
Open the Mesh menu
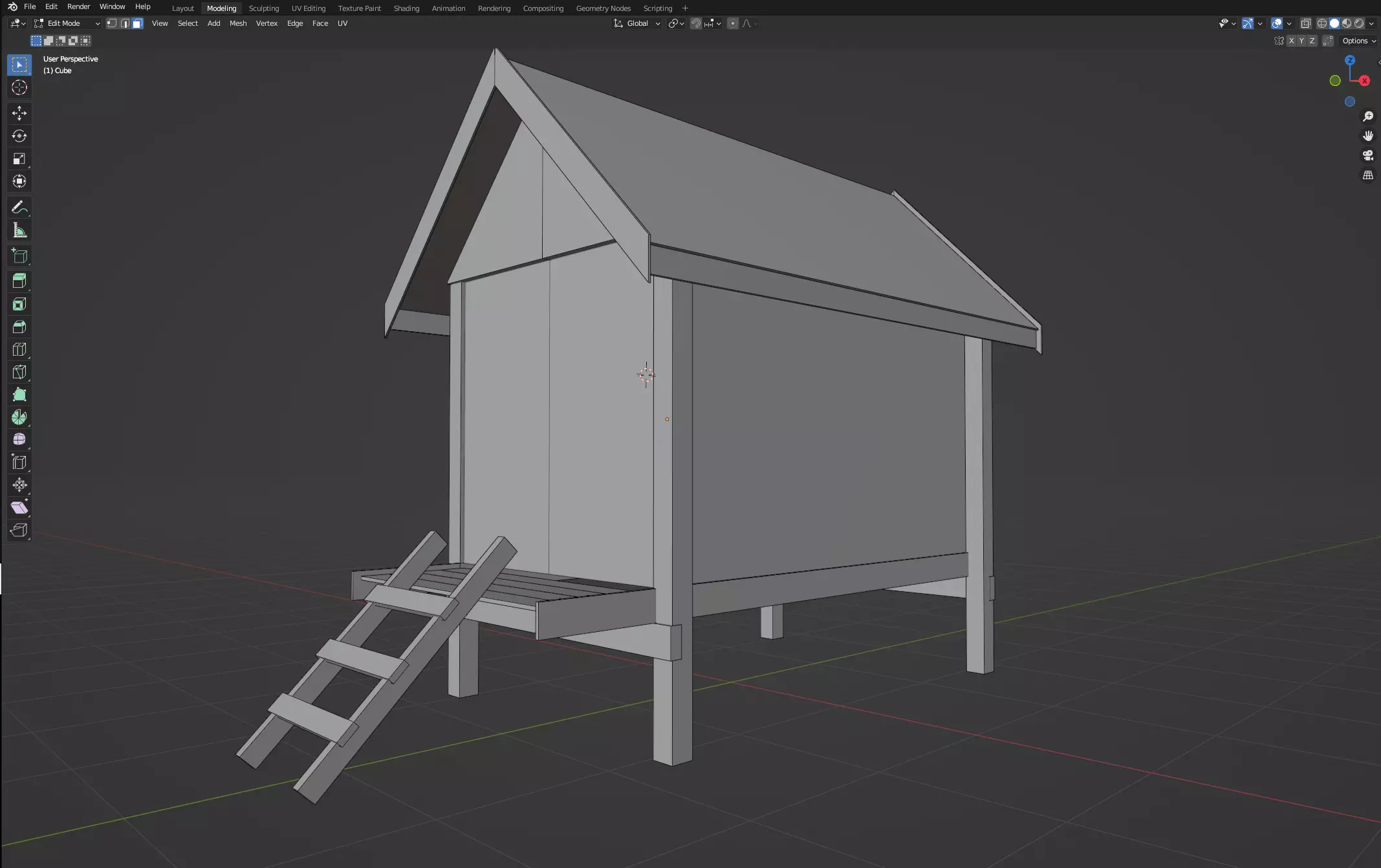(237, 23)
